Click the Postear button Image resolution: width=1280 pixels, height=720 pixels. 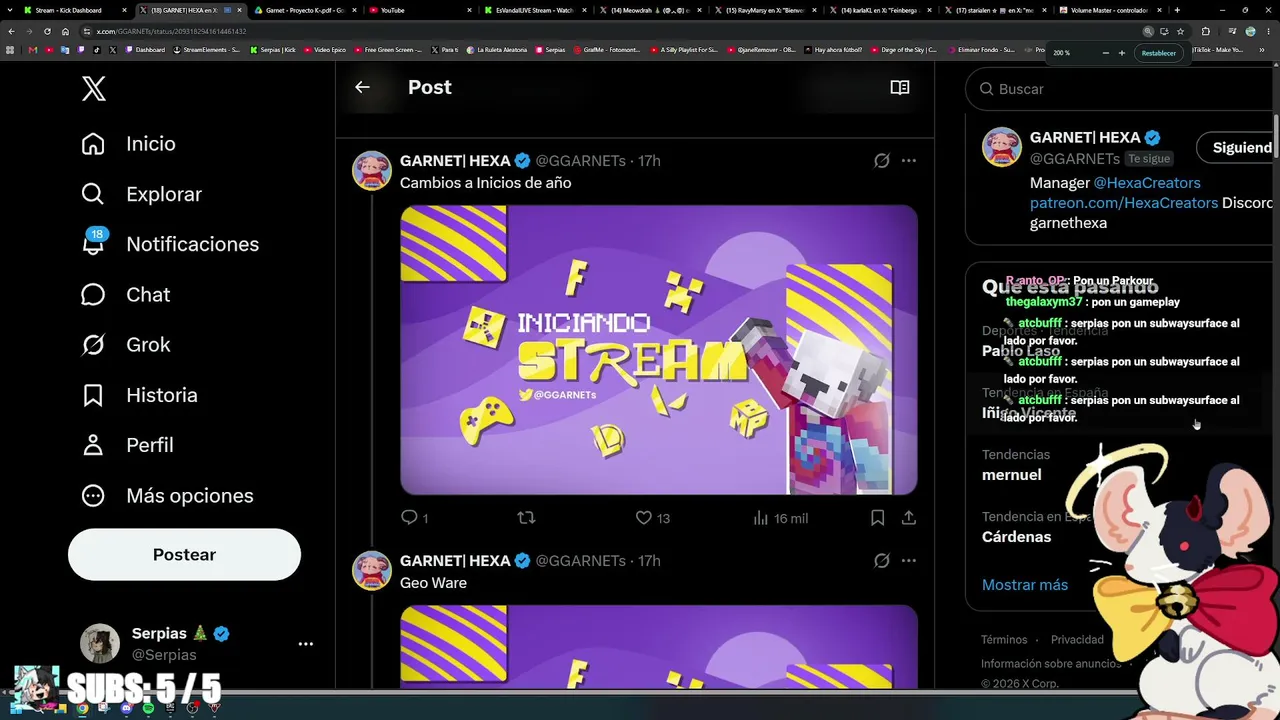tap(184, 555)
